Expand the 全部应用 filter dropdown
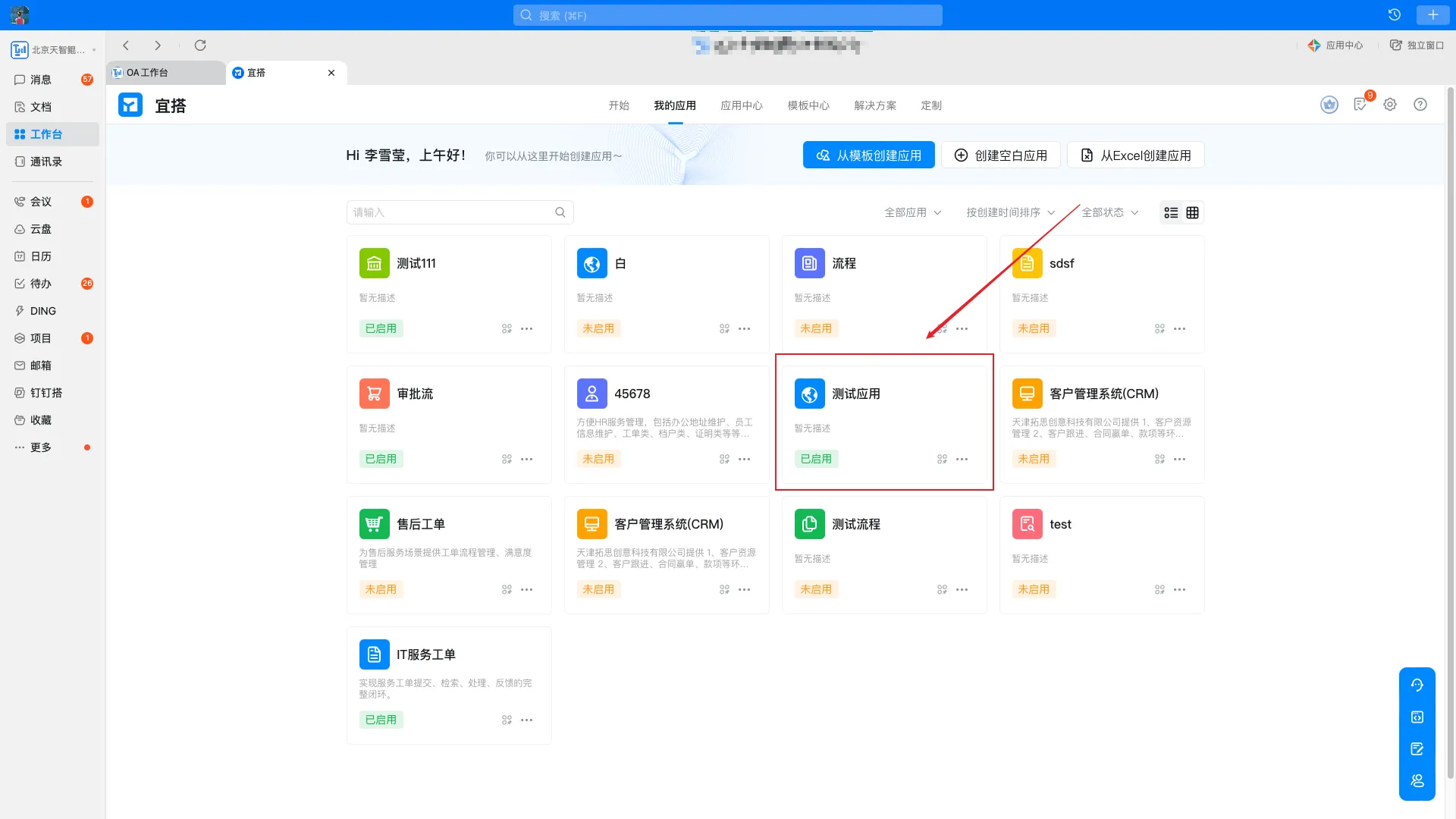The height and width of the screenshot is (819, 1456). pyautogui.click(x=912, y=212)
